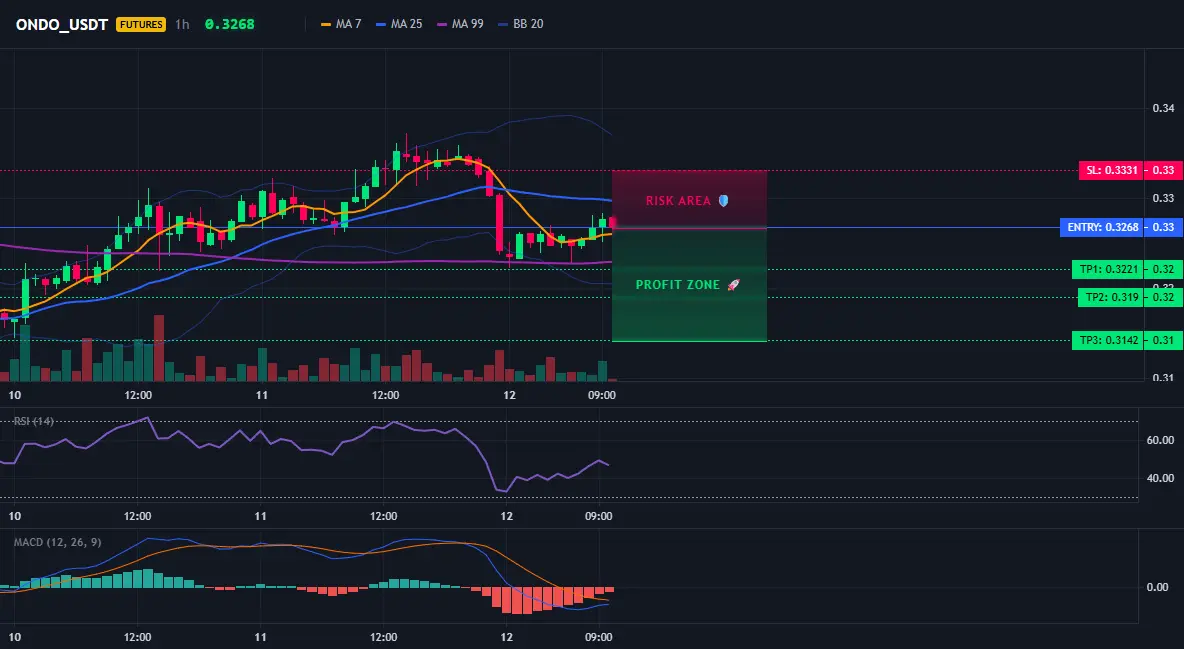The image size is (1184, 649).
Task: Click the MA 7 orange color swatch
Action: pyautogui.click(x=326, y=24)
